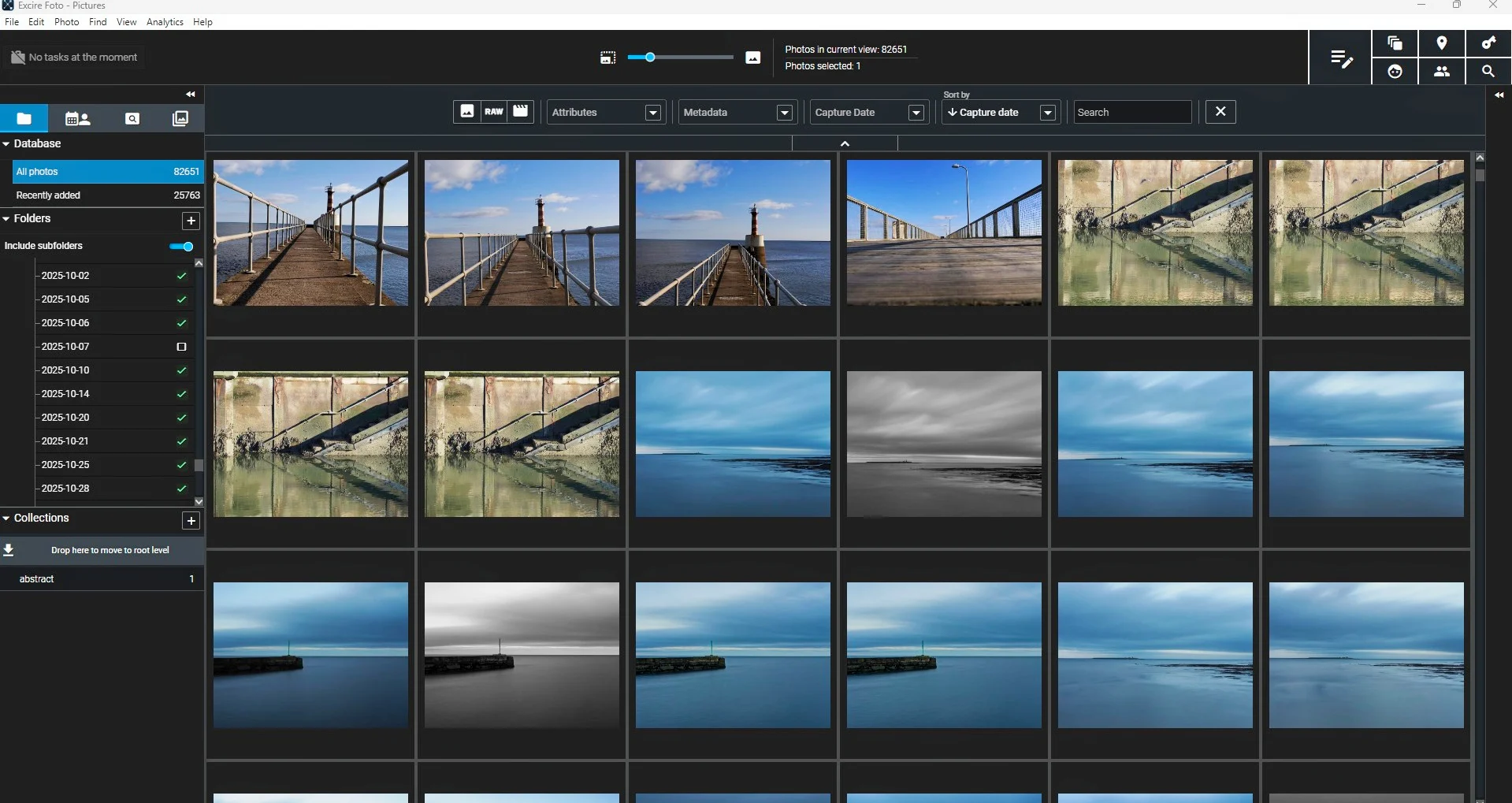The image size is (1512, 803).
Task: Open the location pin search tool
Action: tap(1441, 43)
